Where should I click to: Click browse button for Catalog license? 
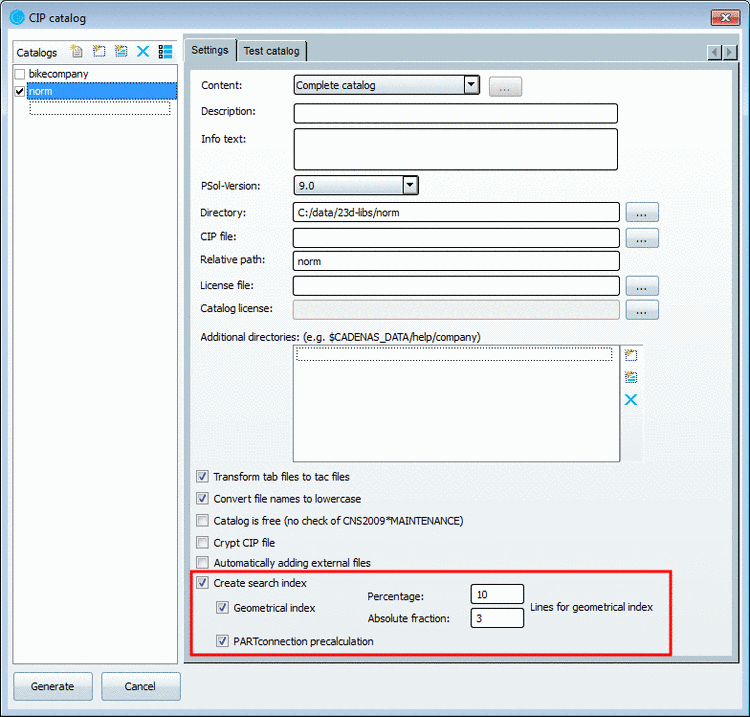[x=642, y=310]
